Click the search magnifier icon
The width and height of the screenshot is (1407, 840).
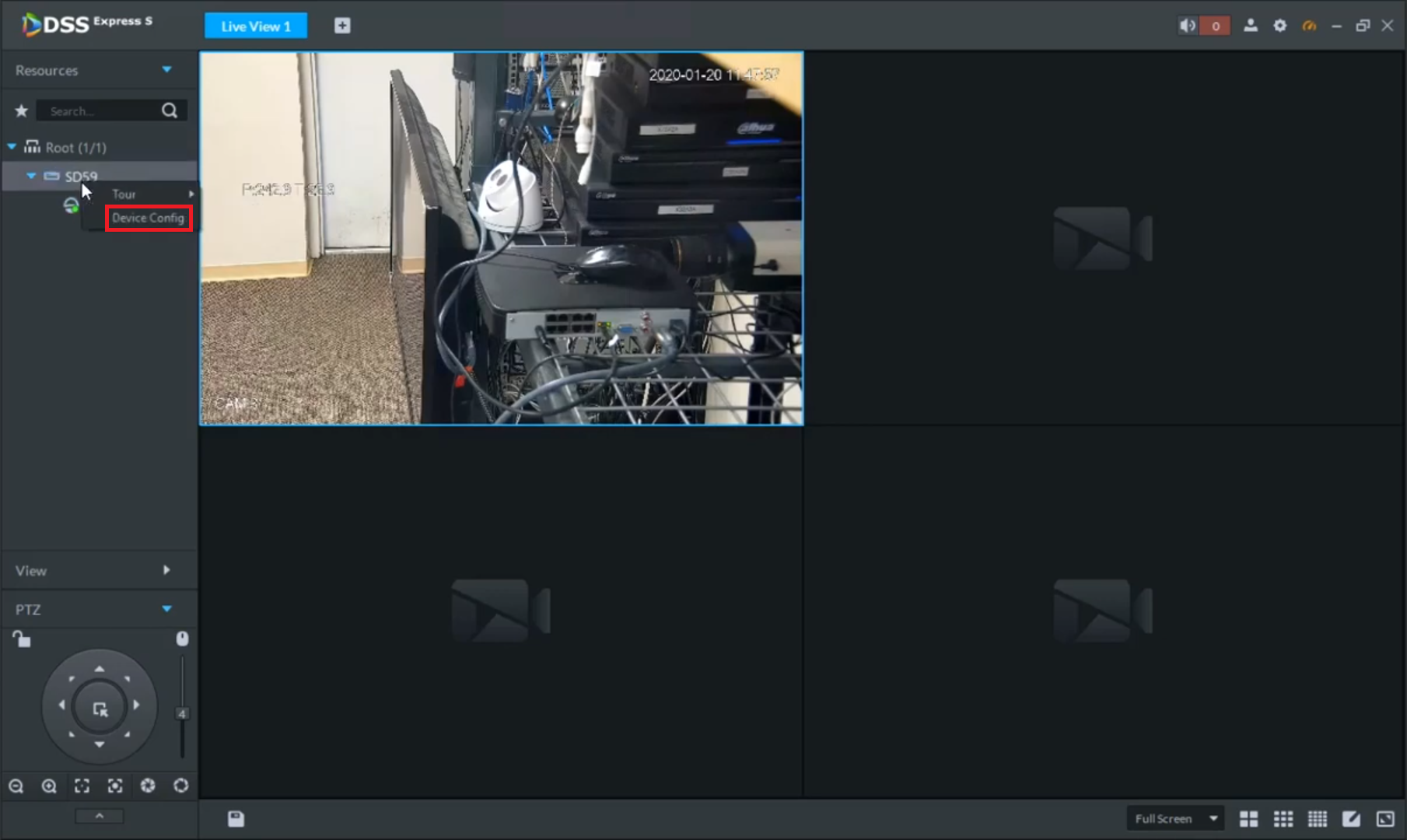(x=170, y=110)
